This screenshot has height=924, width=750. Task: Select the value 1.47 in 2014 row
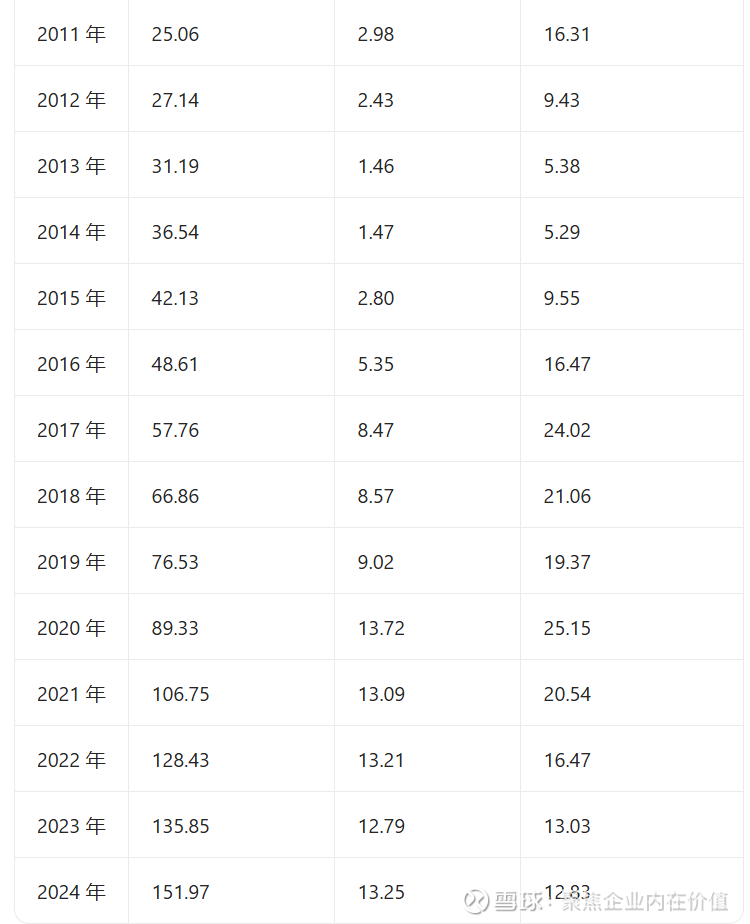[375, 232]
